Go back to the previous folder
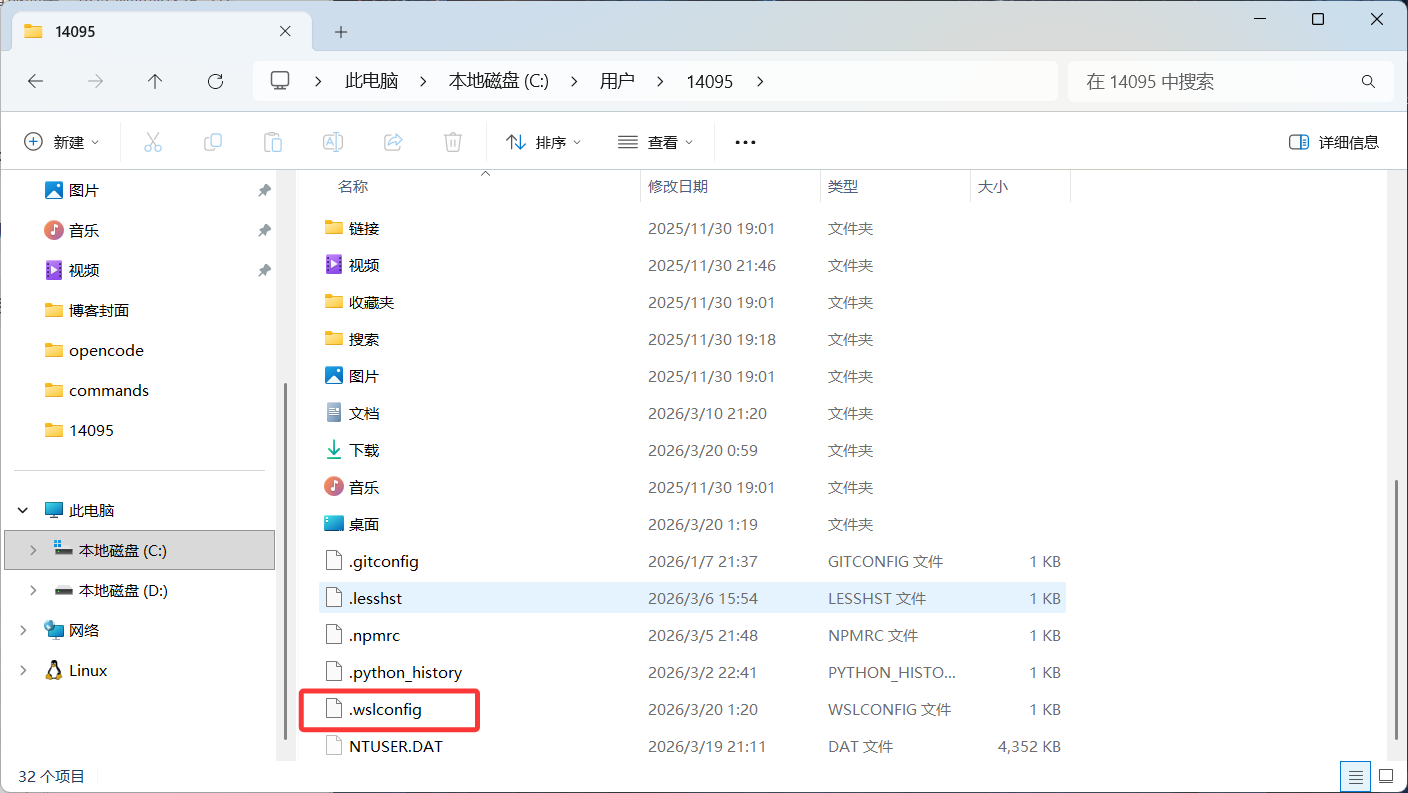This screenshot has height=793, width=1408. [36, 82]
